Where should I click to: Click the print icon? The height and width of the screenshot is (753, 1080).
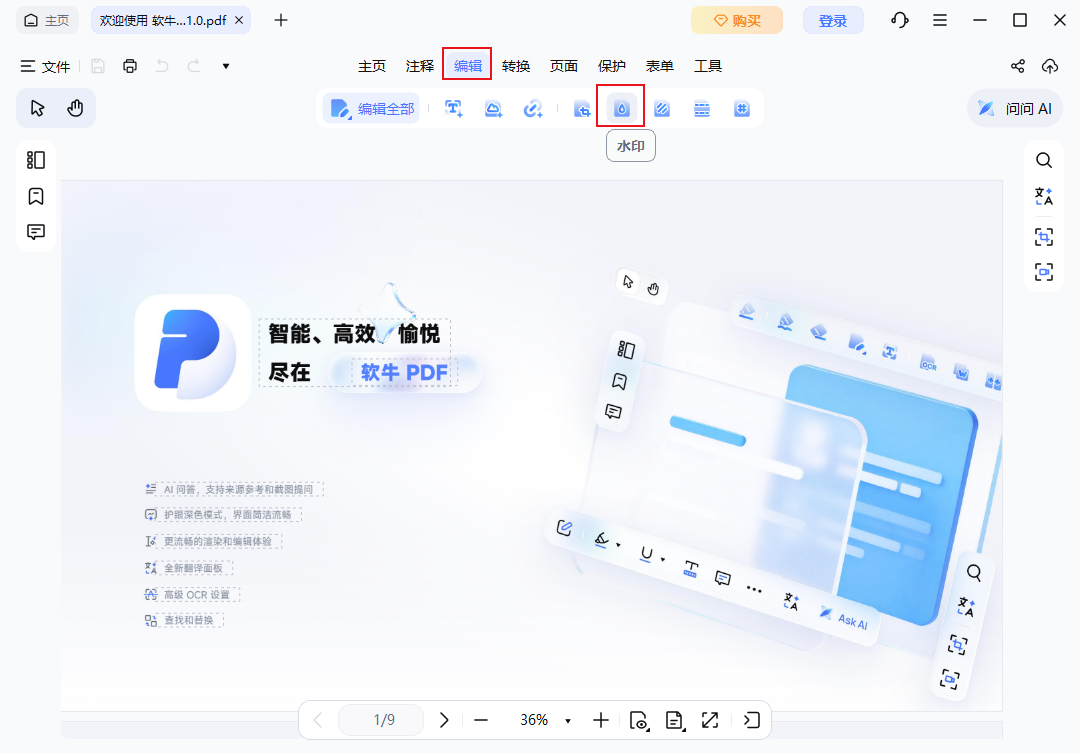[x=130, y=66]
